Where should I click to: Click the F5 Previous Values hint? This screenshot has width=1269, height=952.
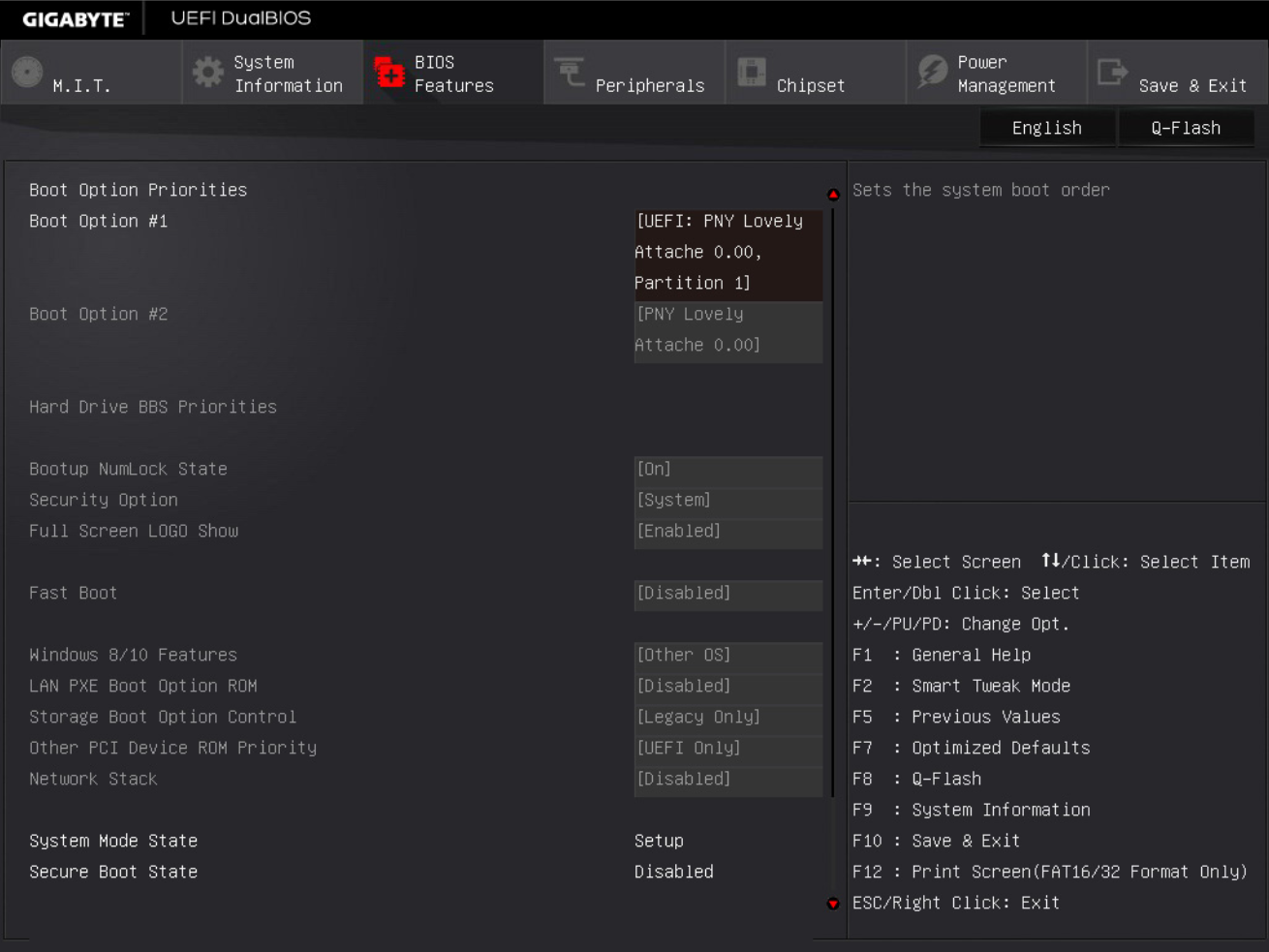pyautogui.click(x=956, y=717)
